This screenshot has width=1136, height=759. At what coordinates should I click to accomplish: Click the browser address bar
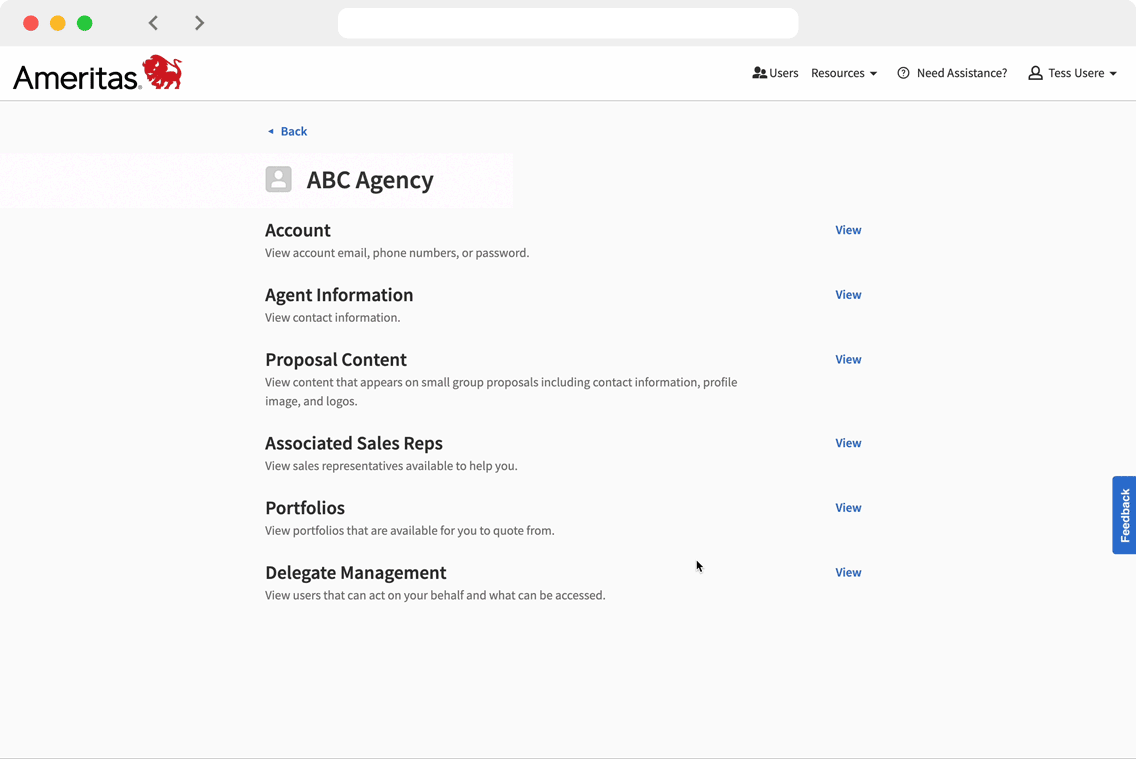(x=568, y=23)
